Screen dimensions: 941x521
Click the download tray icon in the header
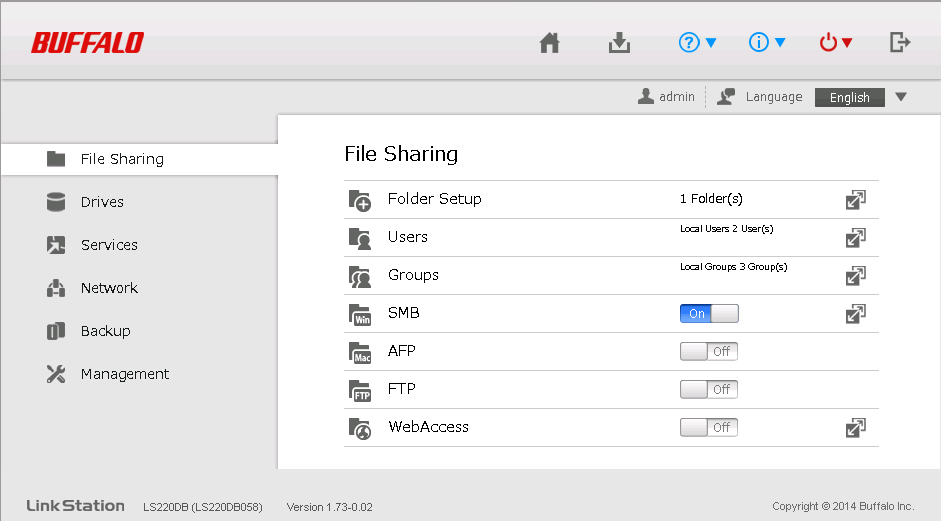[619, 43]
